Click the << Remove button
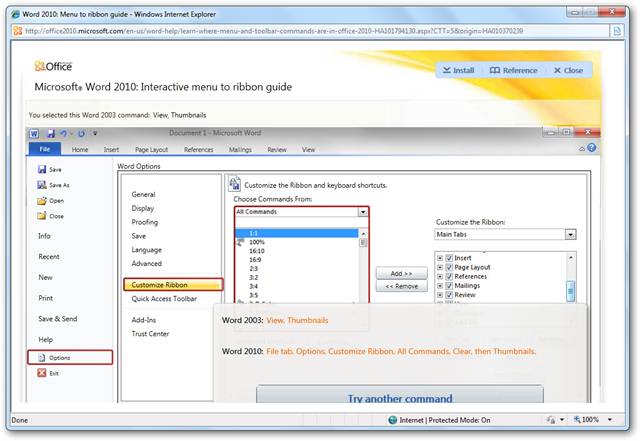The height and width of the screenshot is (441, 640). (402, 286)
